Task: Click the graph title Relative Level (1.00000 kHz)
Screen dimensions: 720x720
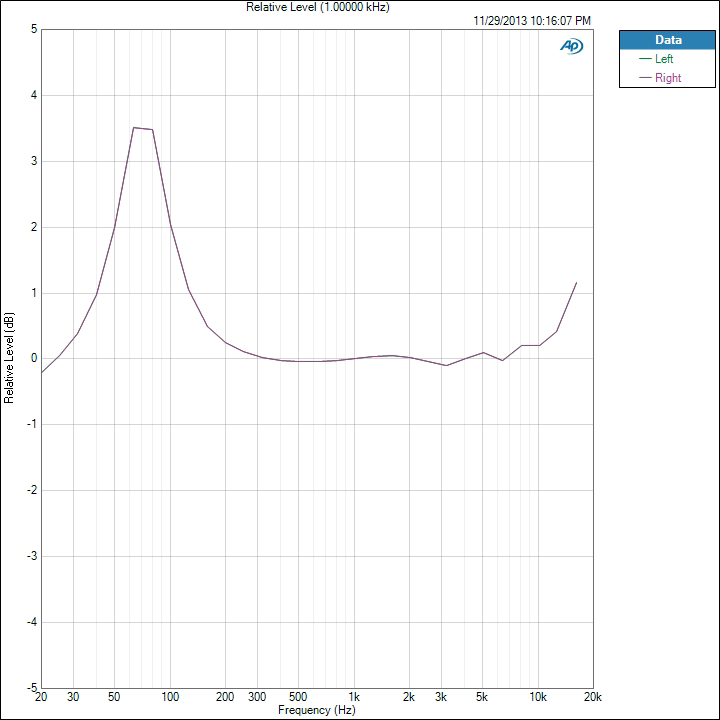Action: pyautogui.click(x=317, y=7)
